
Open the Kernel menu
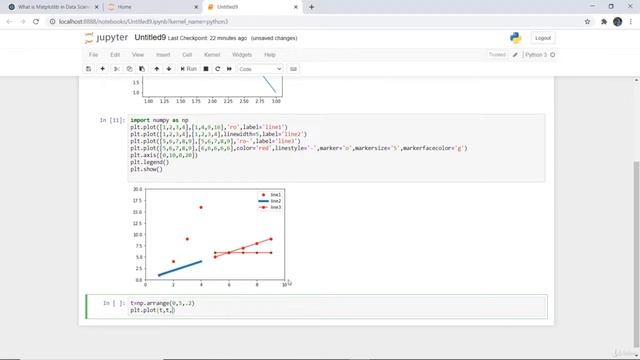click(x=212, y=55)
